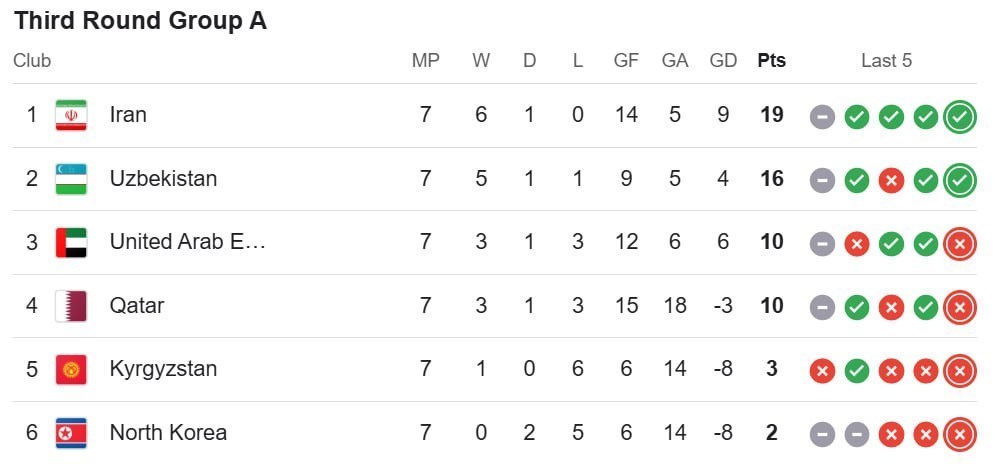996x464 pixels.
Task: Open the Uzbekistan team link
Action: pyautogui.click(x=163, y=179)
